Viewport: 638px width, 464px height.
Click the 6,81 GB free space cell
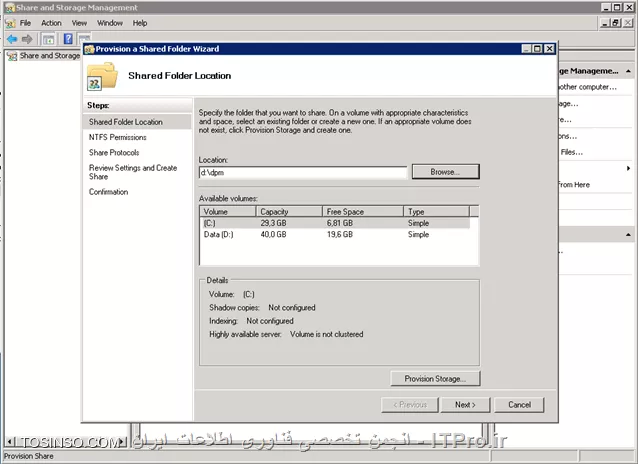(x=340, y=223)
